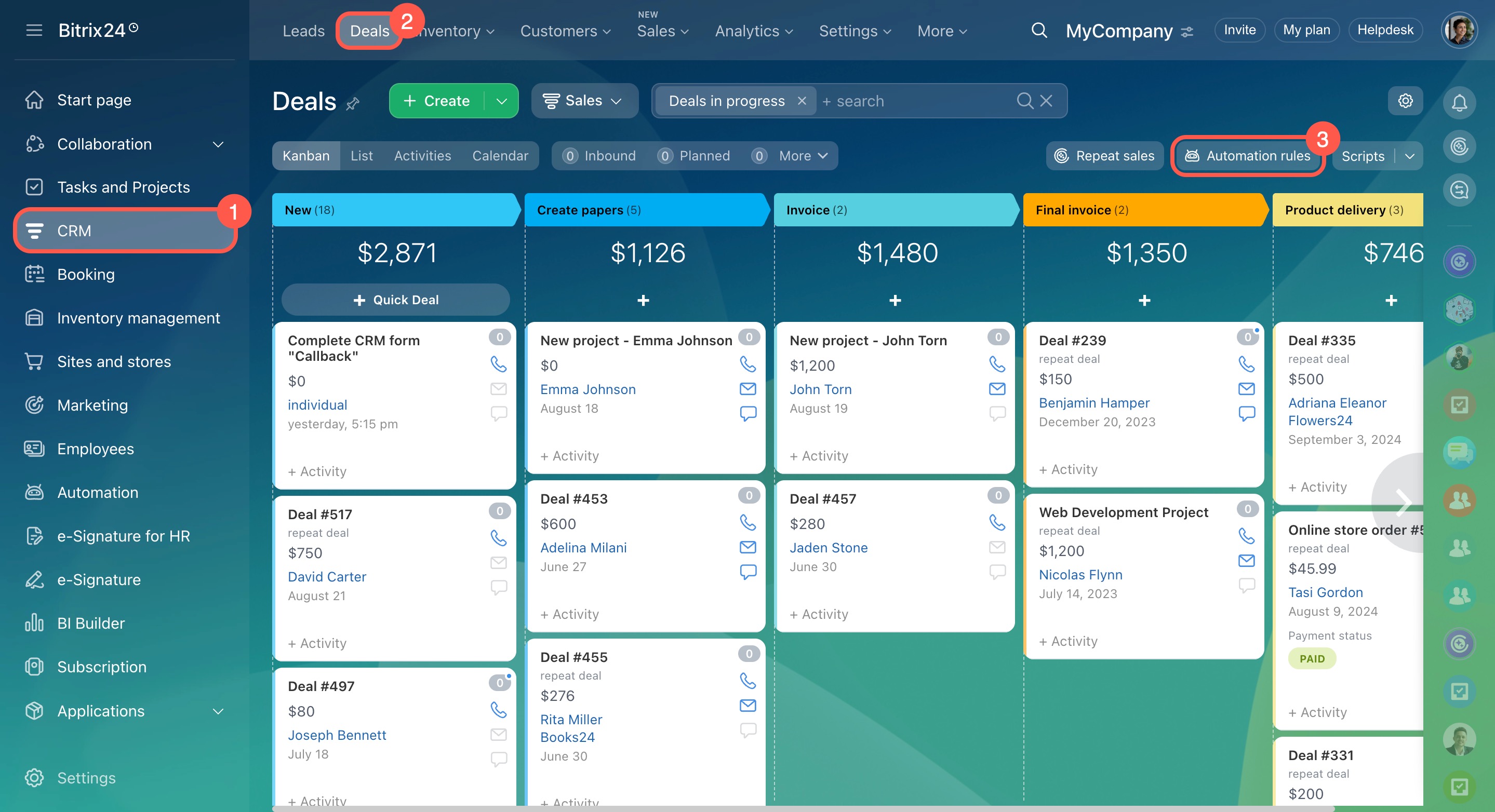
Task: Toggle the hamburger menu icon
Action: [x=34, y=30]
